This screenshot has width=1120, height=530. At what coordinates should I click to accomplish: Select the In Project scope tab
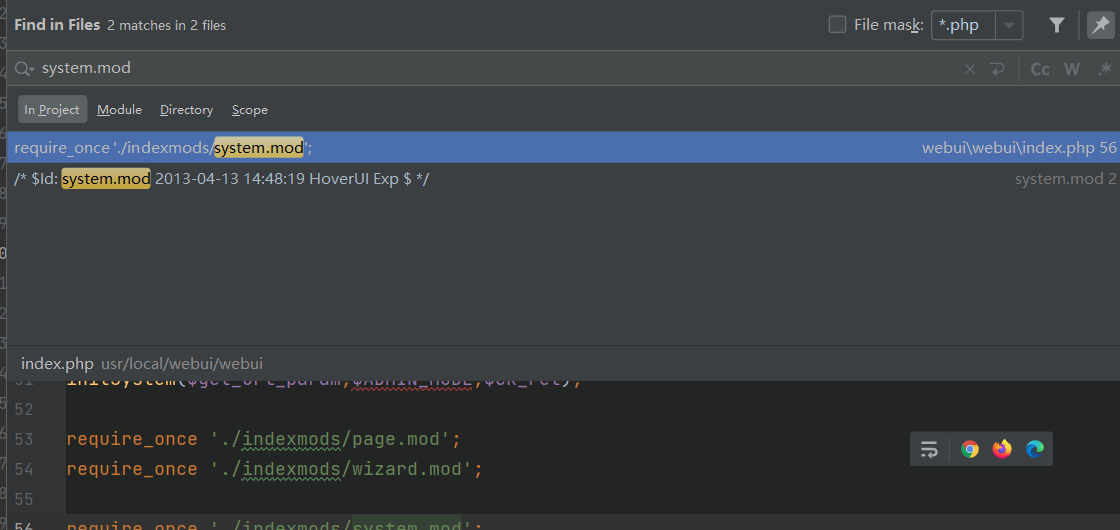point(52,109)
